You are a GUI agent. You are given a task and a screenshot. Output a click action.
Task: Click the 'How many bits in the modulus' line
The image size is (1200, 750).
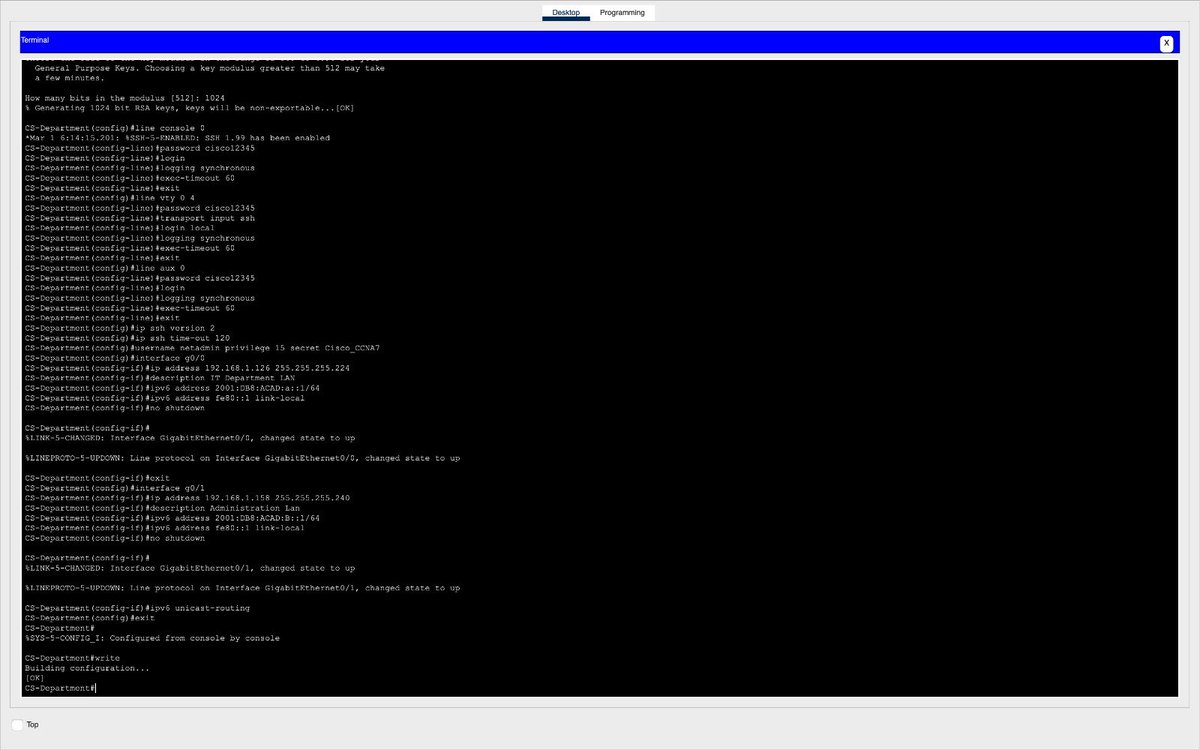tap(125, 98)
